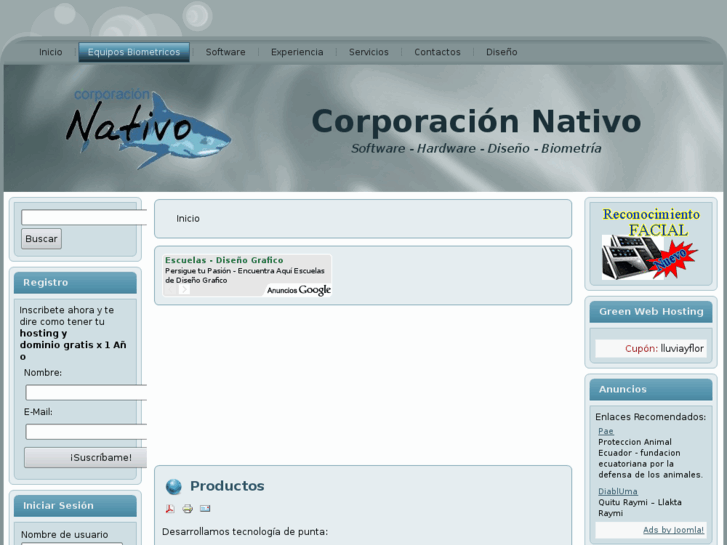Screen dimensions: 727x545
Task: Open the Software menu item
Action: coord(226,52)
